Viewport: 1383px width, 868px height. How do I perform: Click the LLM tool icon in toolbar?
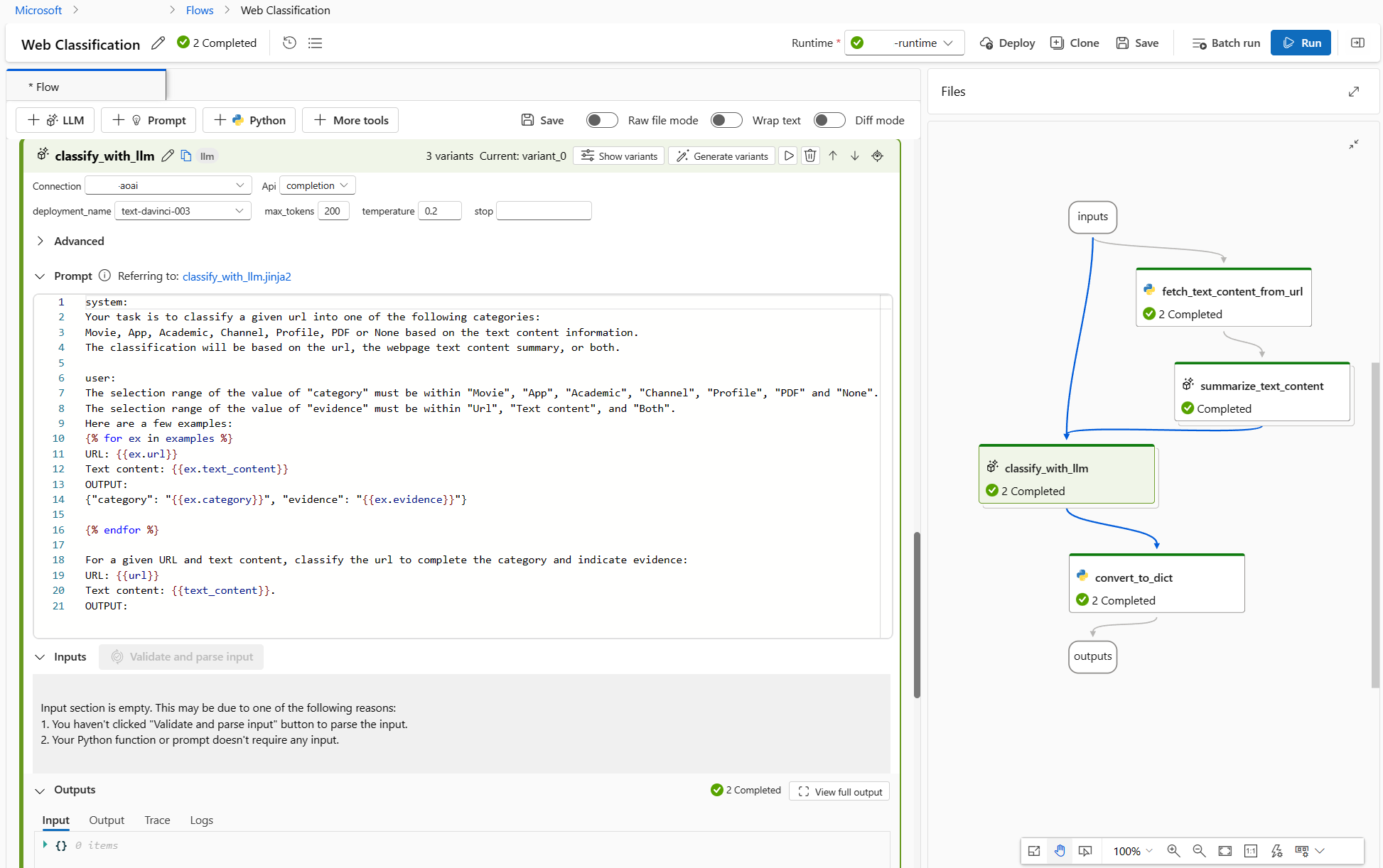(x=57, y=120)
